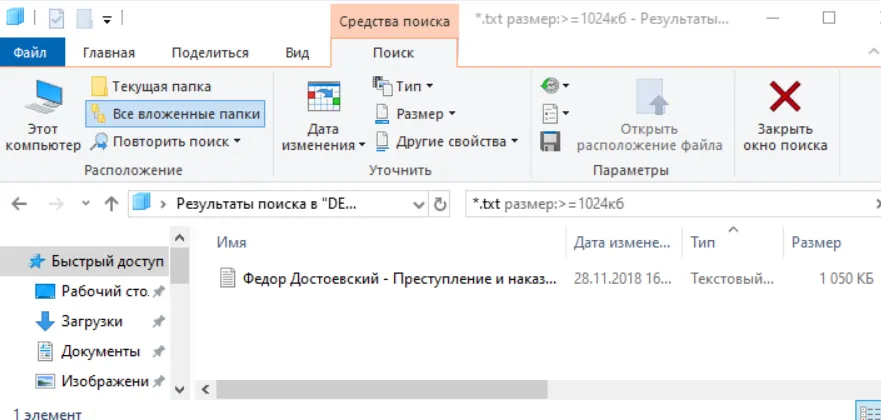Screen dimensions: 881x420
Task: Expand the Size filter dropdown
Action: tap(415, 114)
